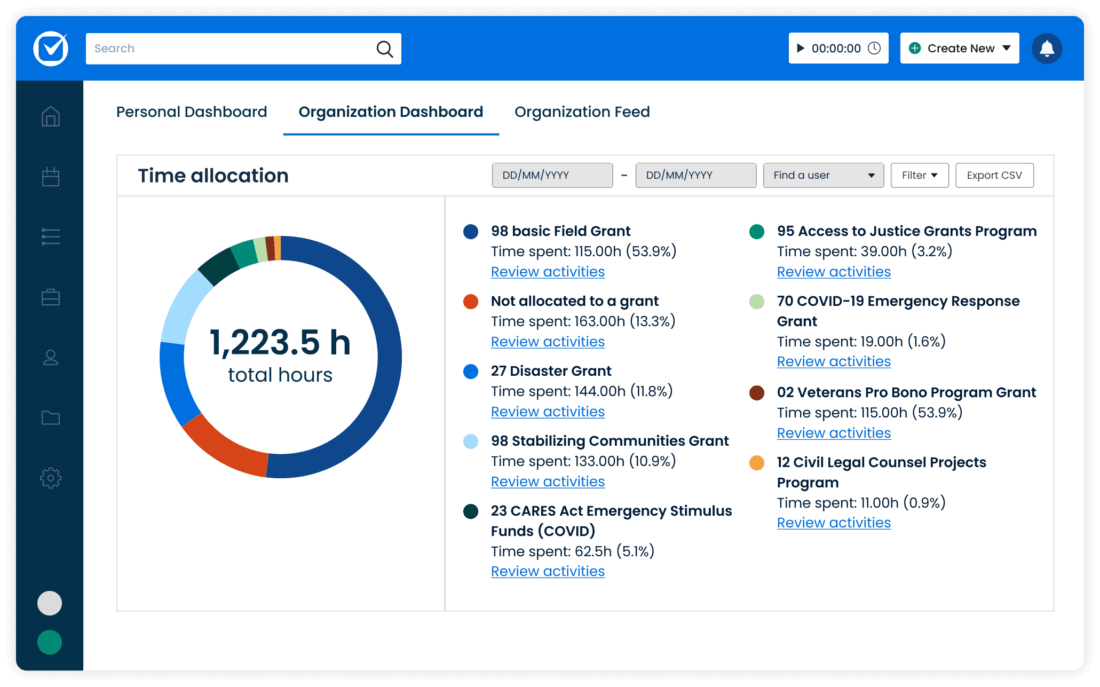This screenshot has height=687, width=1100.
Task: Open the Organization Feed tab
Action: point(582,111)
